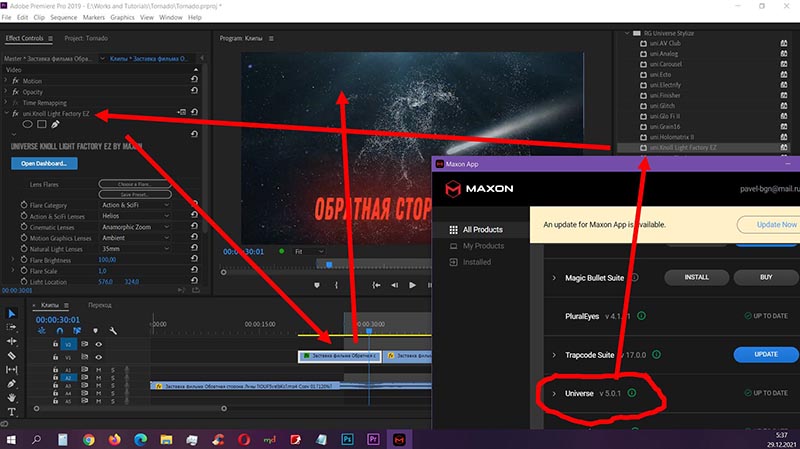Select the Razor tool

click(x=12, y=356)
